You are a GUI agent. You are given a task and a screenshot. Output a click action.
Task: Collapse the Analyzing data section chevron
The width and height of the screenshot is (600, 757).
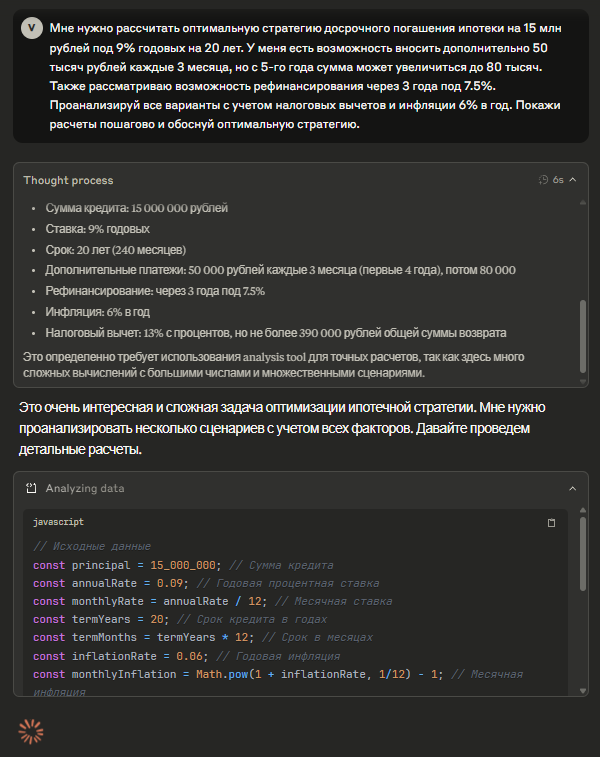click(x=573, y=488)
